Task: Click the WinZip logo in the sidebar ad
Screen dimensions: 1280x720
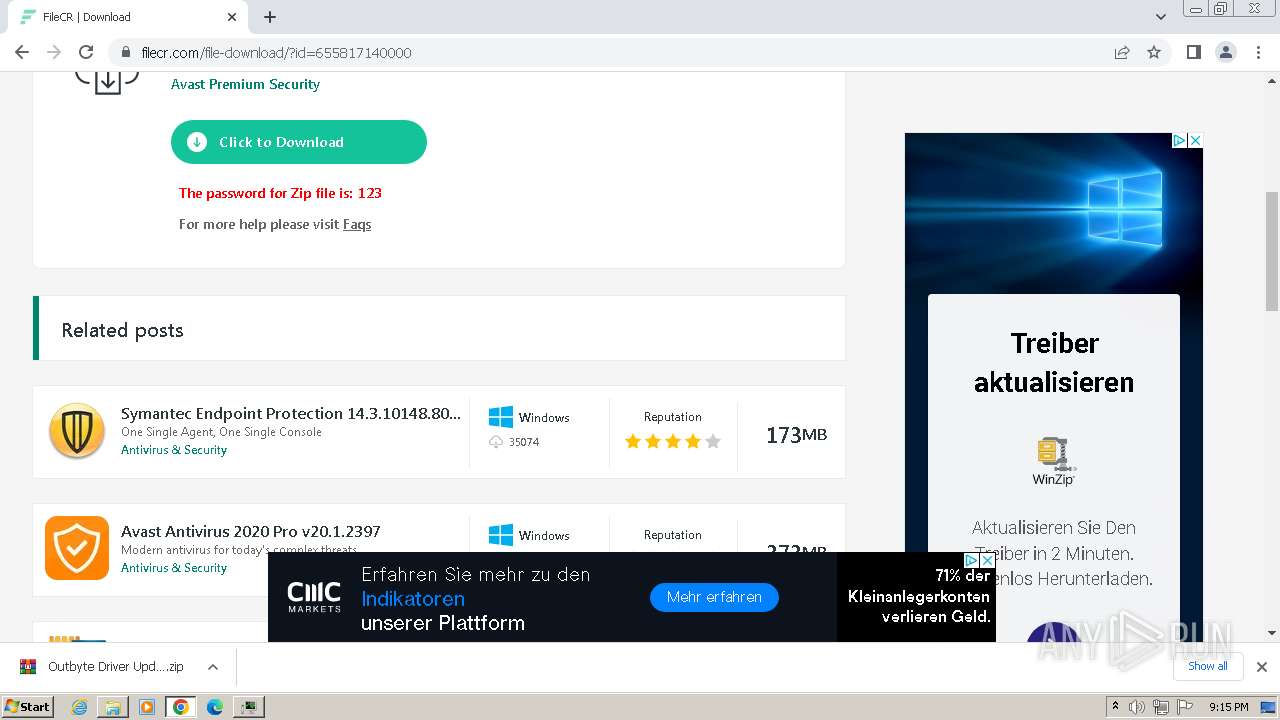Action: point(1054,461)
